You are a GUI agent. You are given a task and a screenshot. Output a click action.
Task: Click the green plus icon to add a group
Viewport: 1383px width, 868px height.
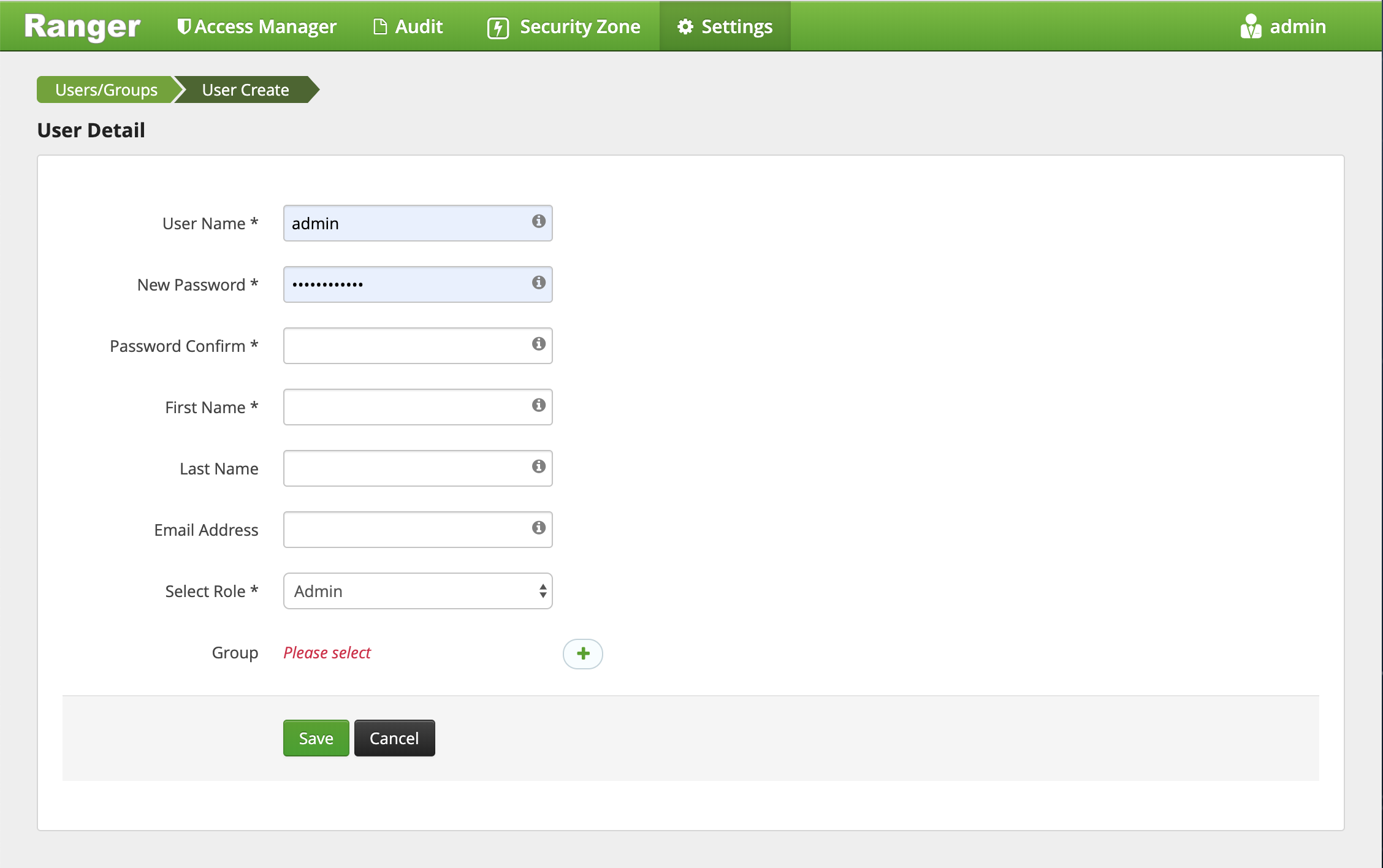(x=583, y=653)
